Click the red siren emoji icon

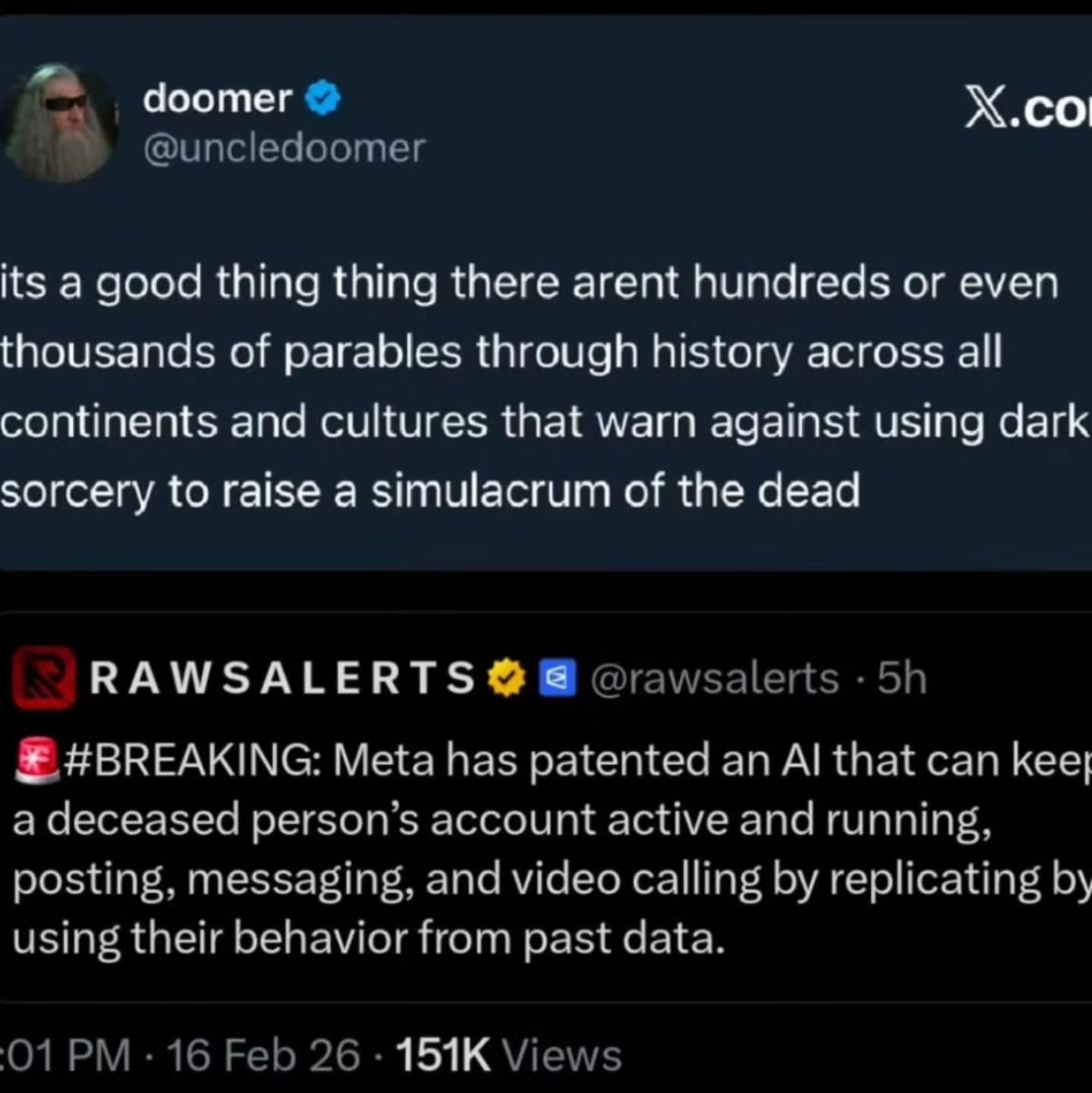[36, 760]
